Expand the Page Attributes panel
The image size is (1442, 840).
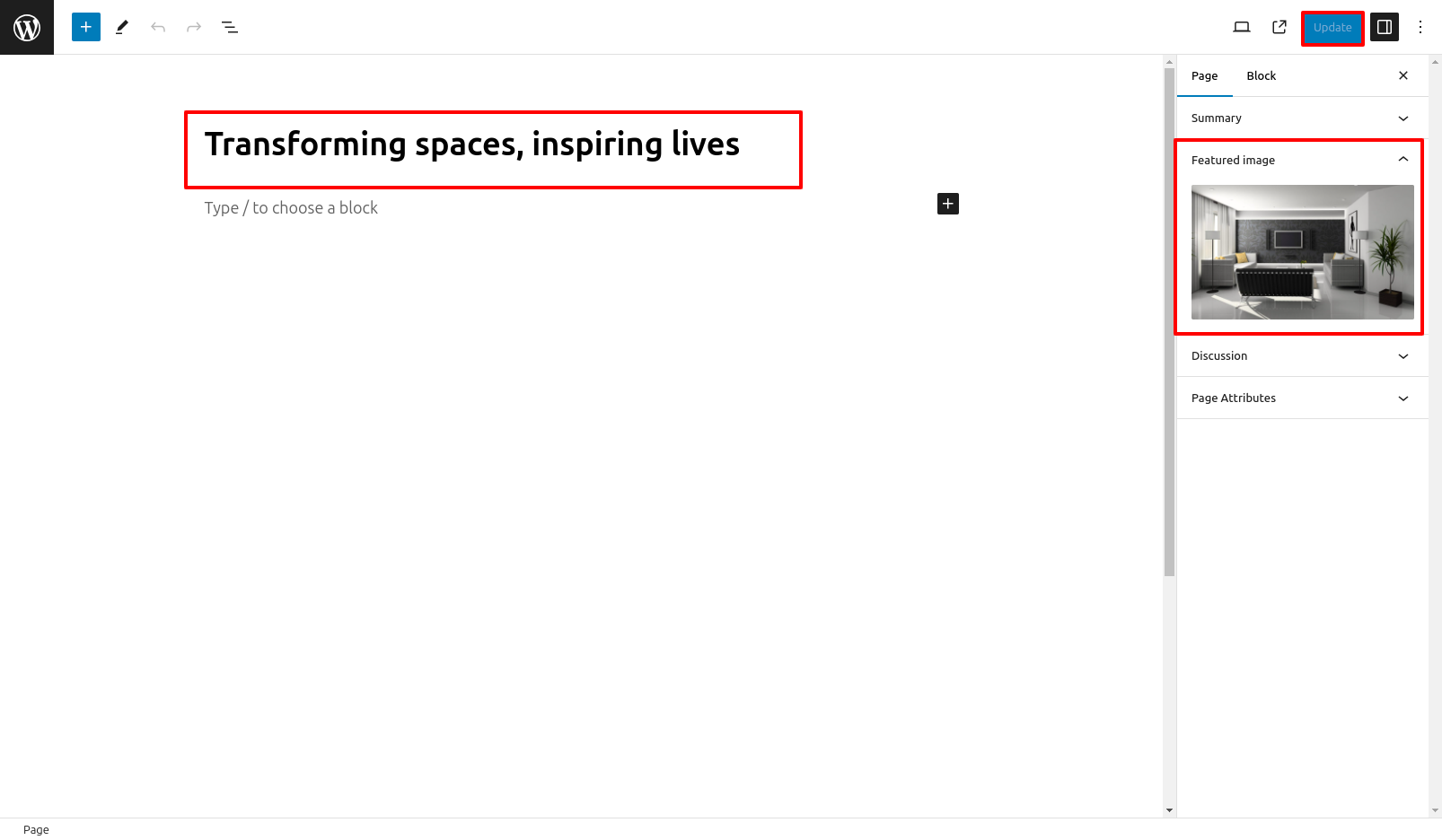(x=1302, y=398)
